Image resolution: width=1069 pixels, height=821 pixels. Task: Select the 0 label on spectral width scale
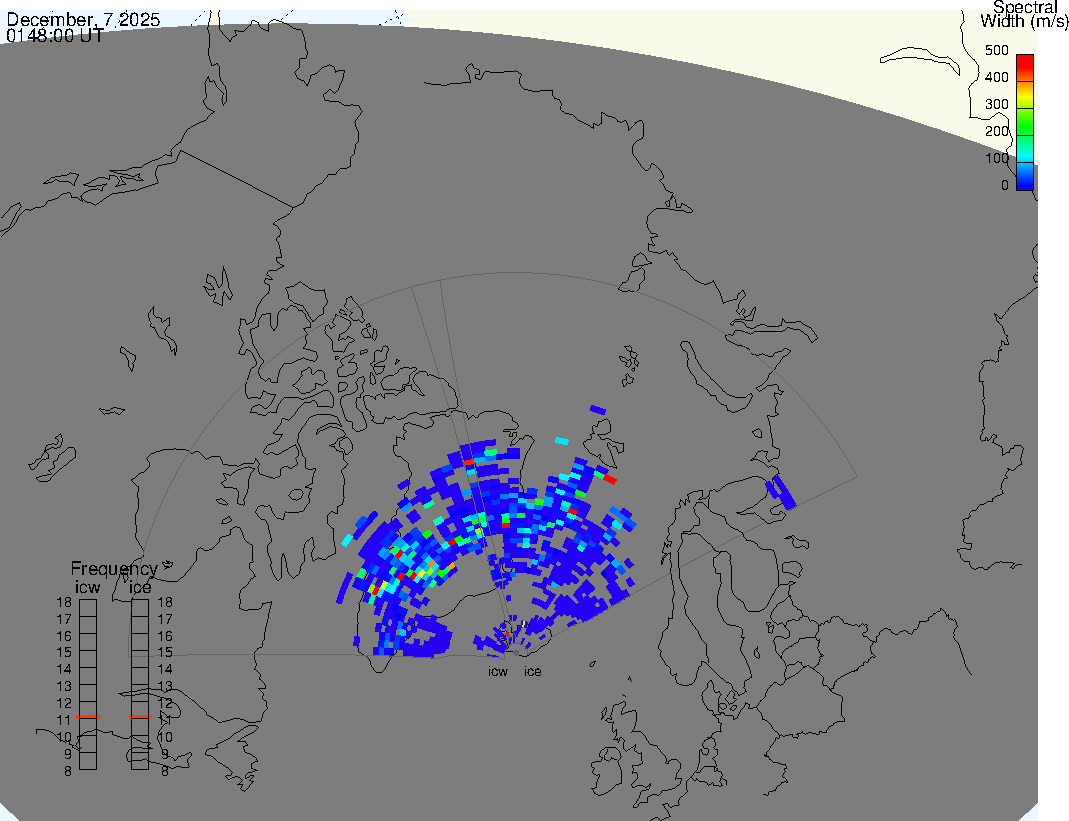1005,185
